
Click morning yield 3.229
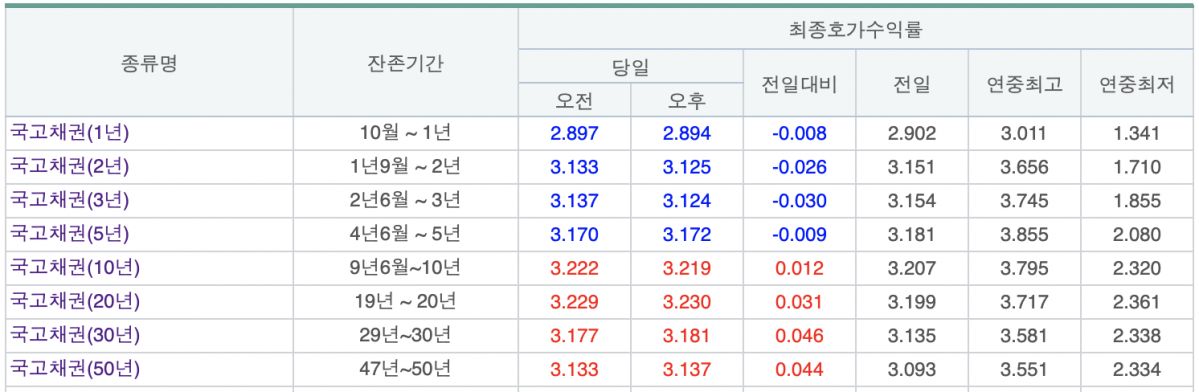point(574,302)
